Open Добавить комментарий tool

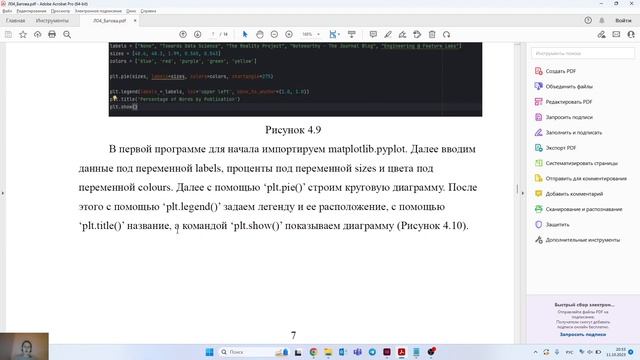[x=574, y=194]
